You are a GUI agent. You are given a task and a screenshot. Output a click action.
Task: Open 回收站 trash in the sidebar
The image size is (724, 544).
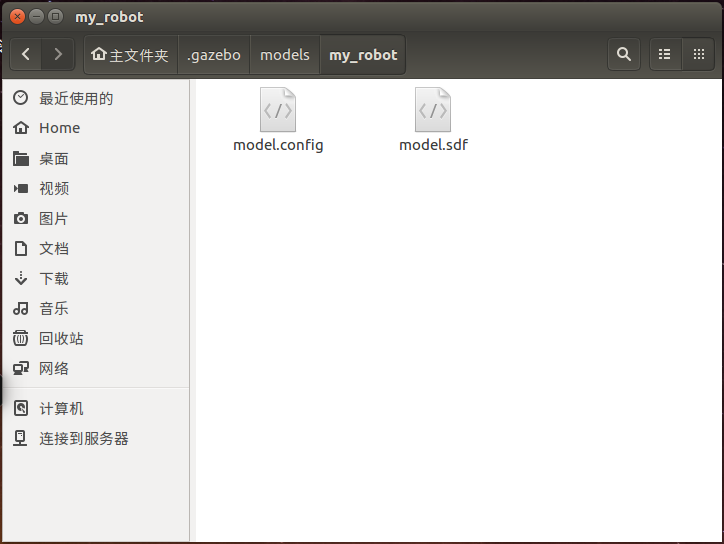tap(96, 338)
